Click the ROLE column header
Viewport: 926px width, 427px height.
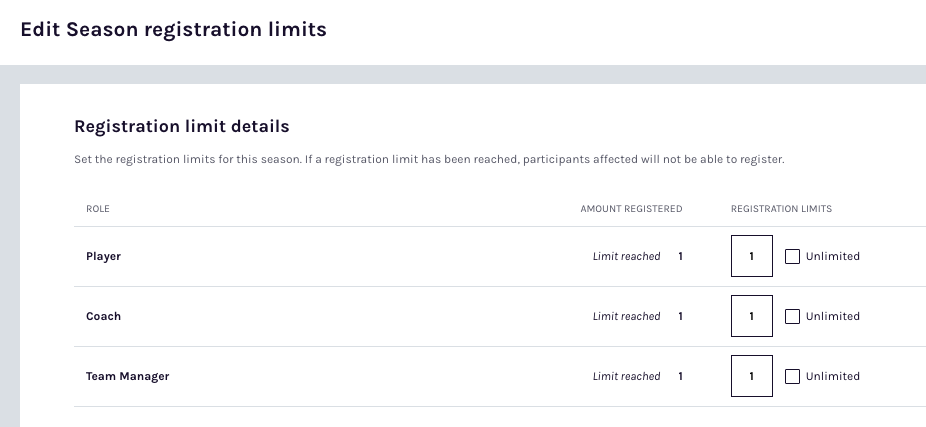(98, 209)
